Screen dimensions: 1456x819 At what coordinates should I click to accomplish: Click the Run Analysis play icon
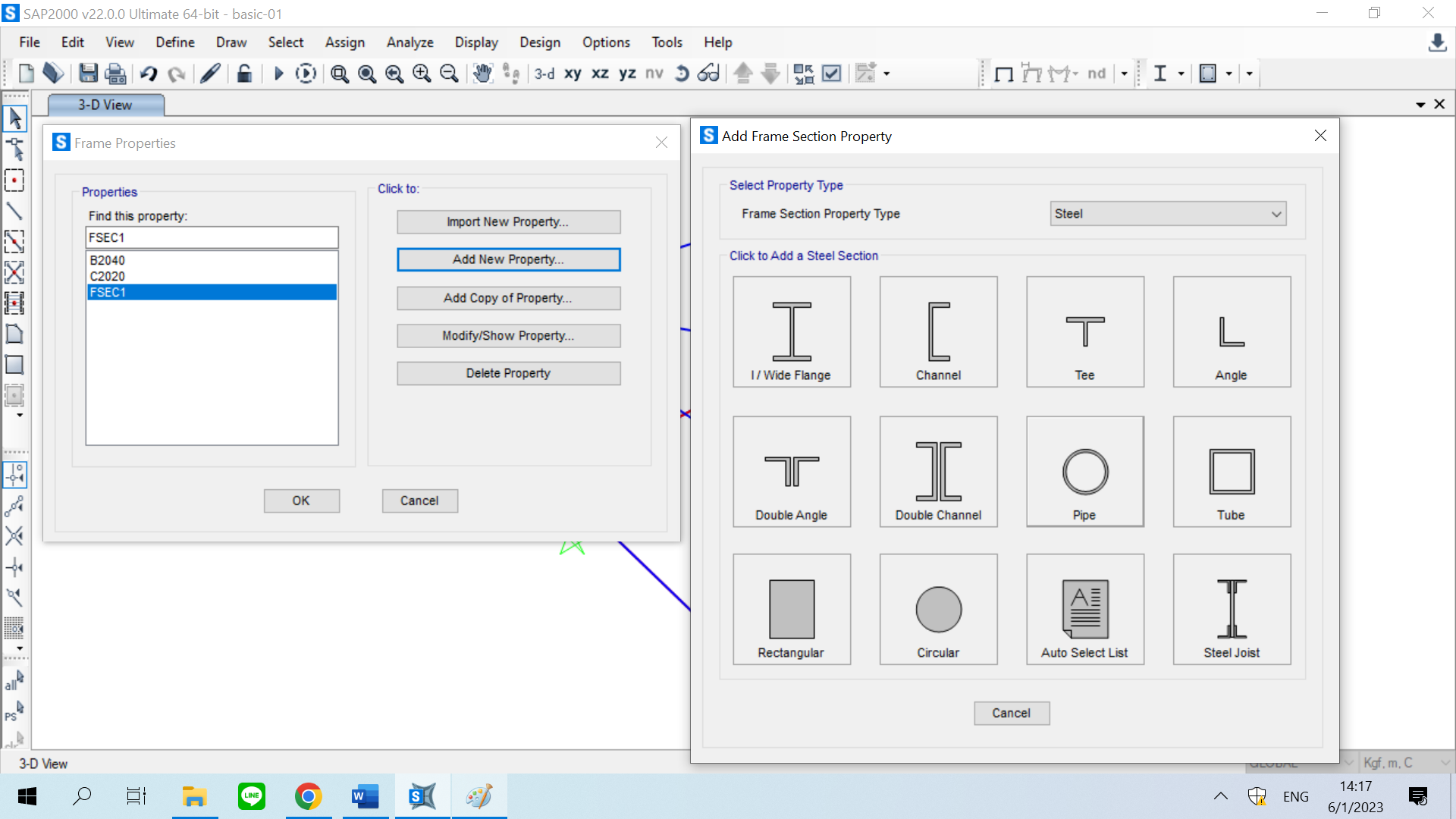[x=278, y=74]
